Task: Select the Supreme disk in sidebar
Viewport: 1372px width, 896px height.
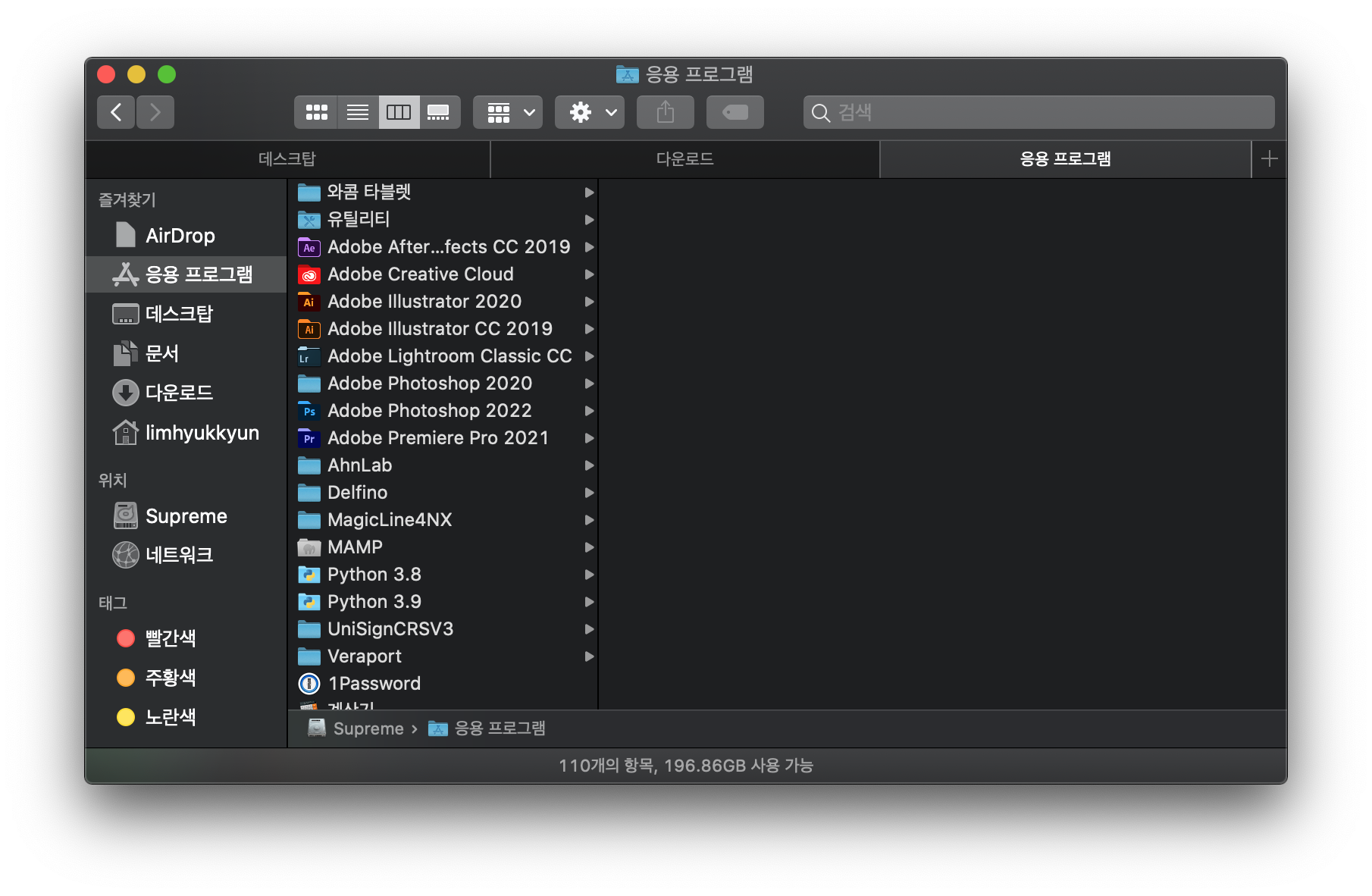Action: coord(186,516)
